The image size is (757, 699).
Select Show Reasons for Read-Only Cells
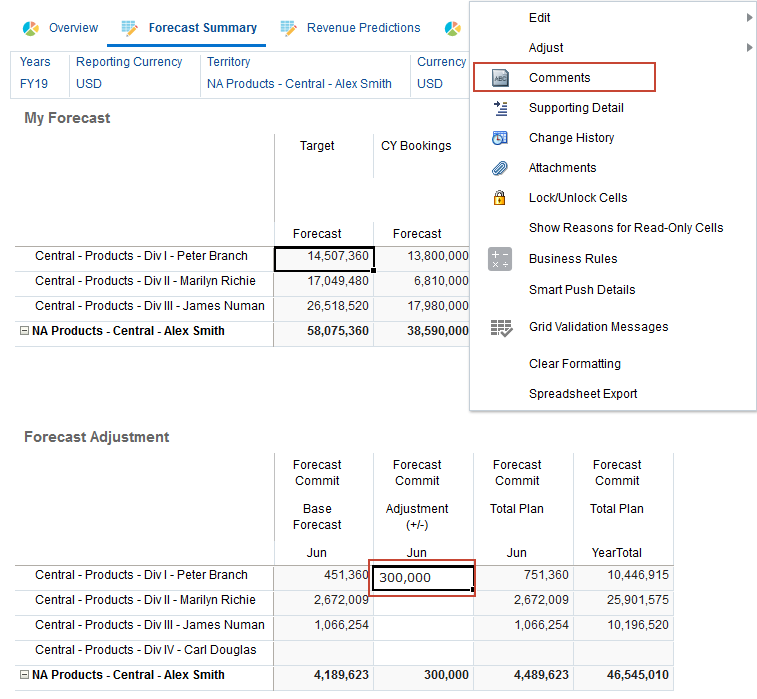[626, 228]
